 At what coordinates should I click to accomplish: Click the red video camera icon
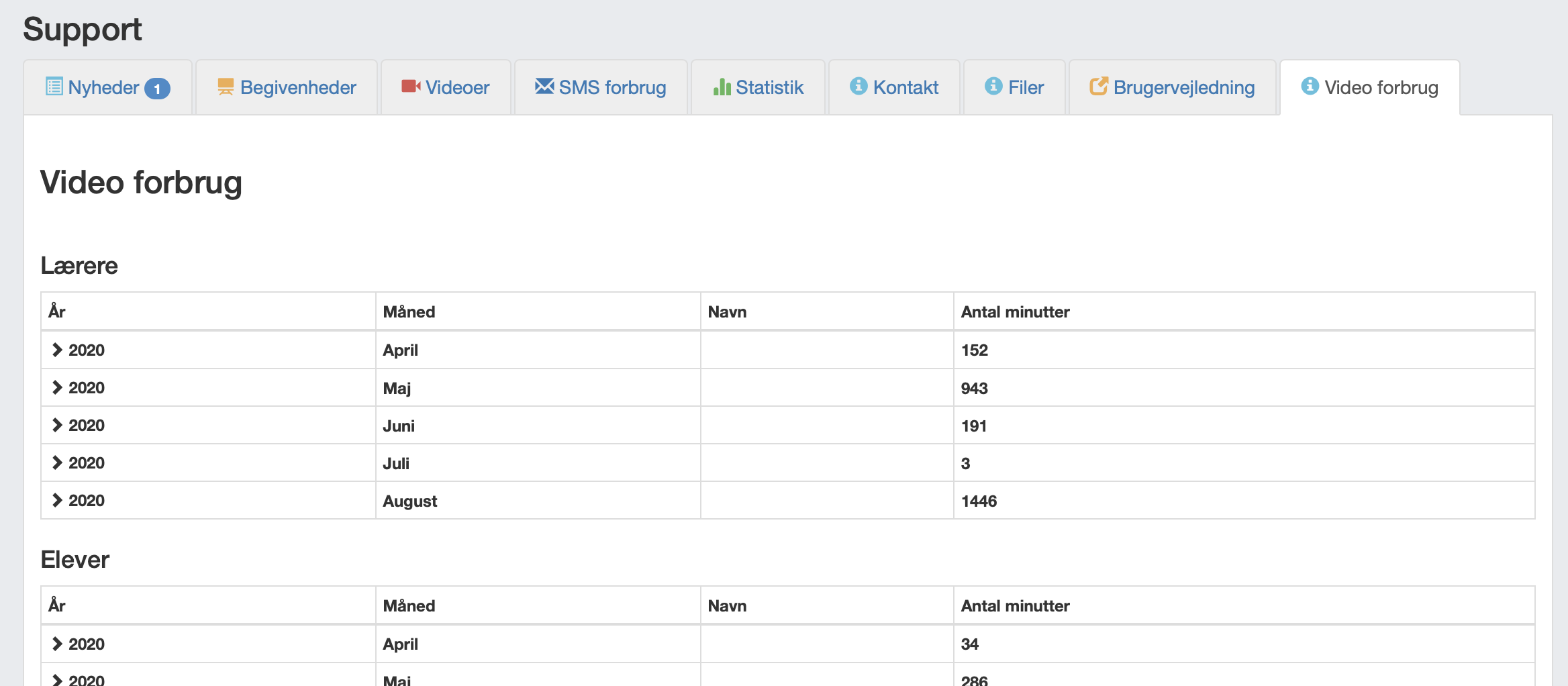point(411,86)
